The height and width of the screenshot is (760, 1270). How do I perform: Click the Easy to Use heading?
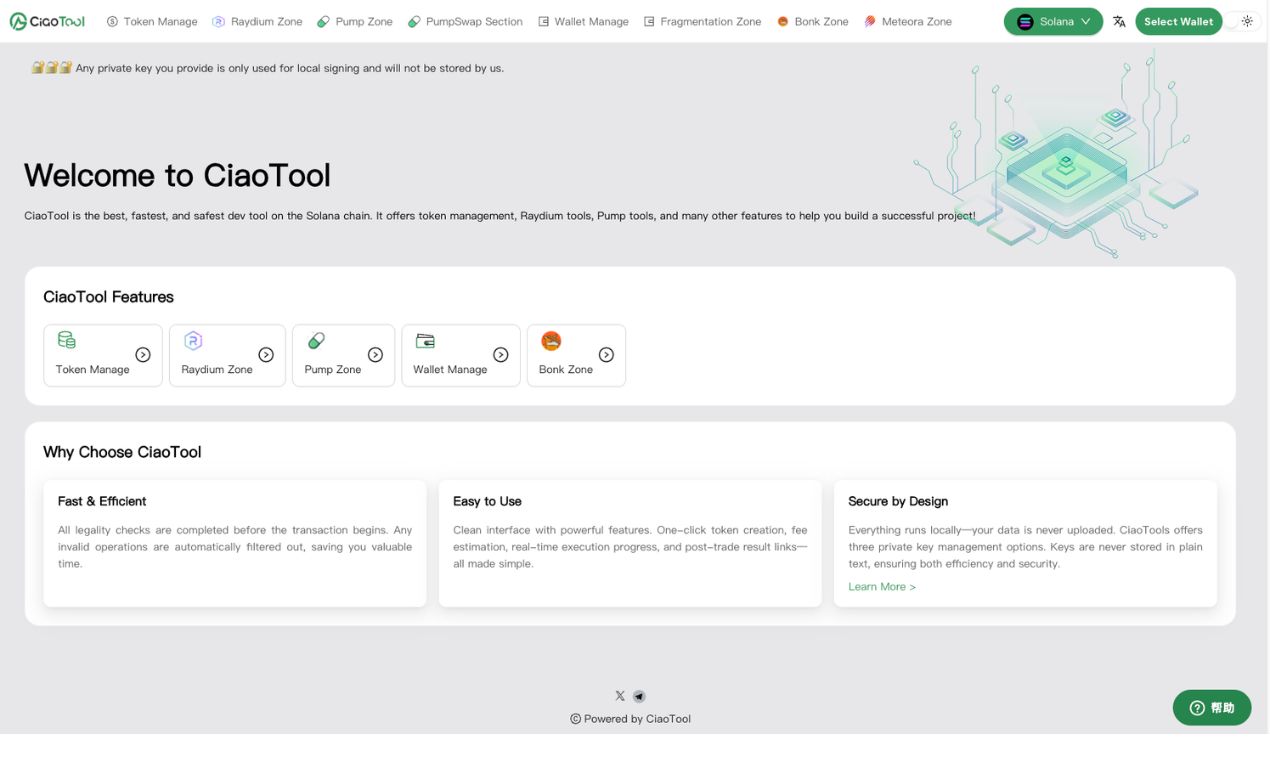(487, 501)
